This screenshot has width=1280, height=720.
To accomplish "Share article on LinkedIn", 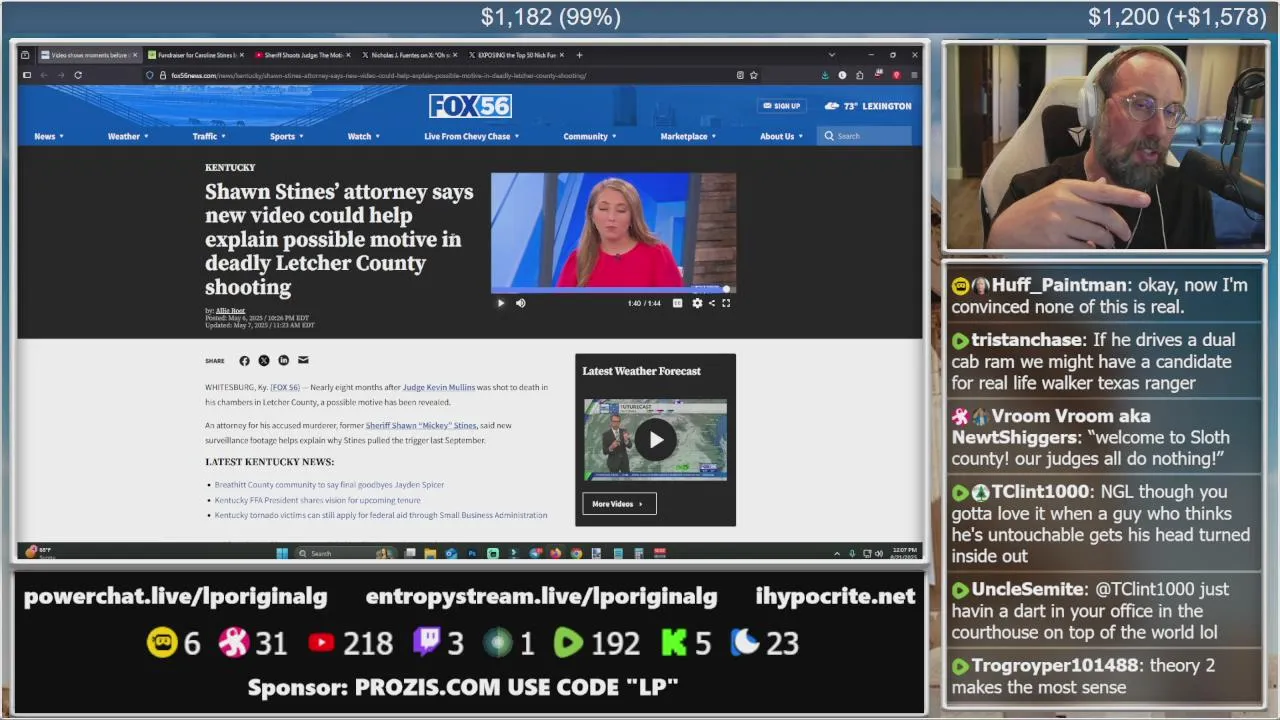I will [283, 360].
